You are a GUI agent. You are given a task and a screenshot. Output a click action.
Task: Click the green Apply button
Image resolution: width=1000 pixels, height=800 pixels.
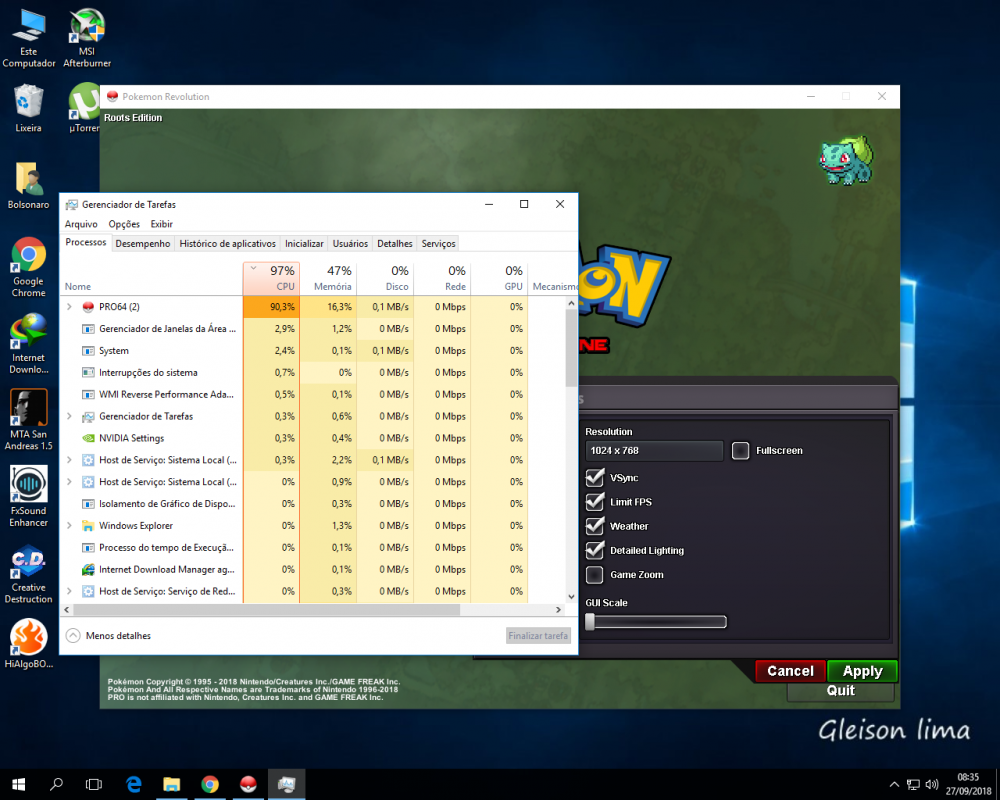862,671
